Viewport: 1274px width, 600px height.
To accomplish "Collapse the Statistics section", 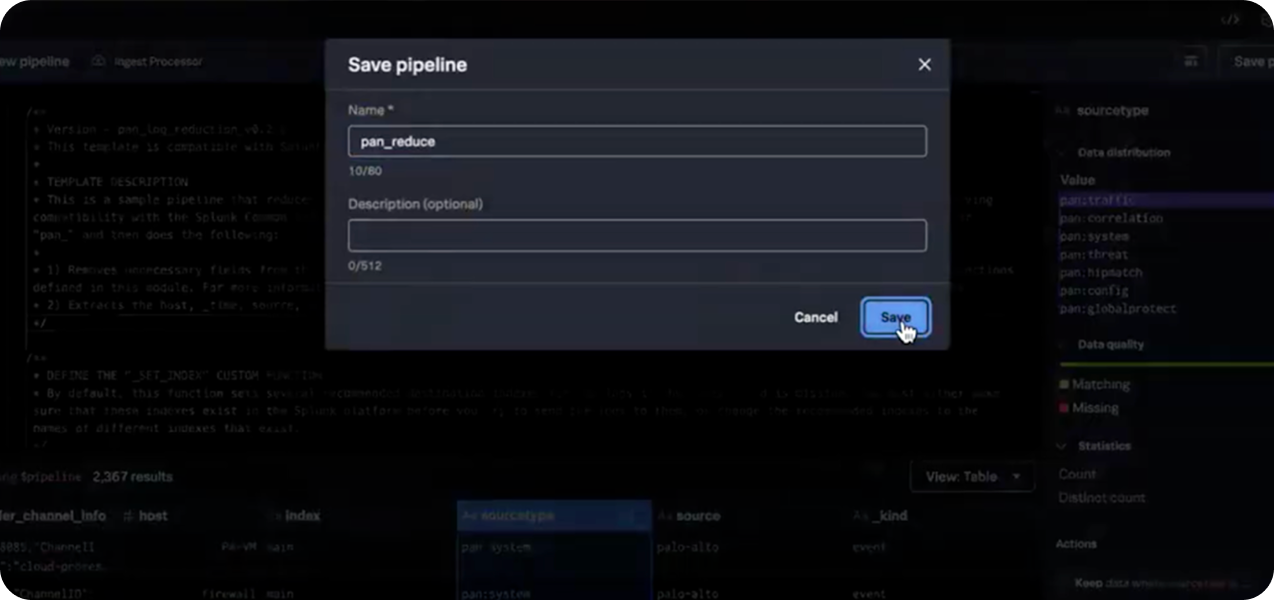I will tap(1062, 446).
